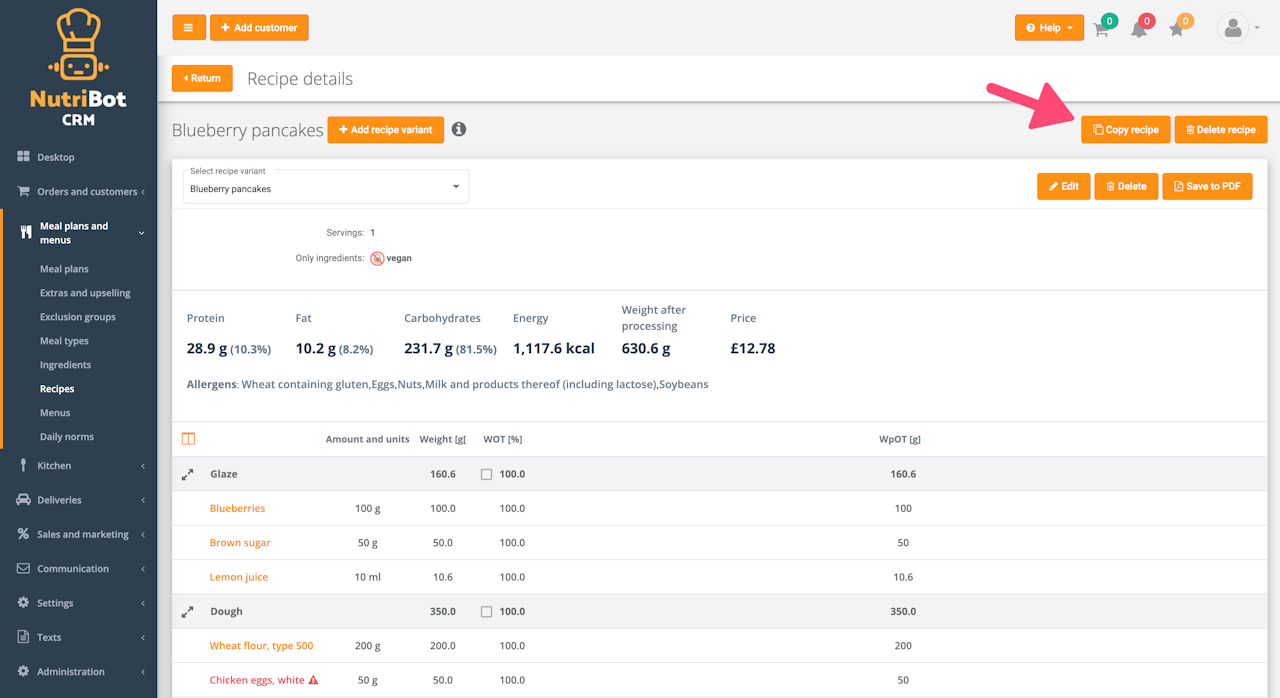Click the info icon beside Add recipe variant
Image resolution: width=1280 pixels, height=698 pixels.
(x=459, y=129)
